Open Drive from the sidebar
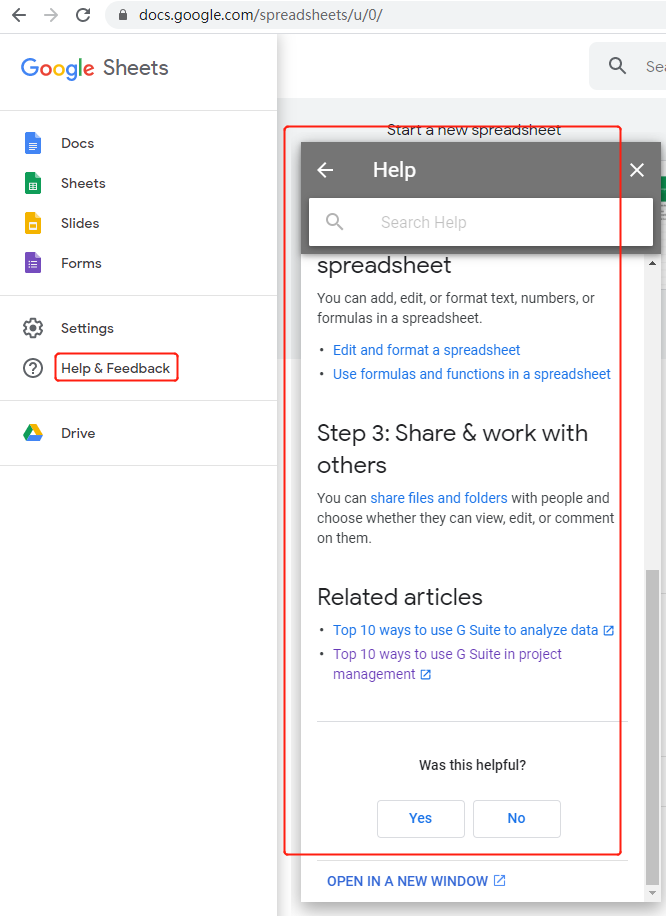 tap(78, 433)
